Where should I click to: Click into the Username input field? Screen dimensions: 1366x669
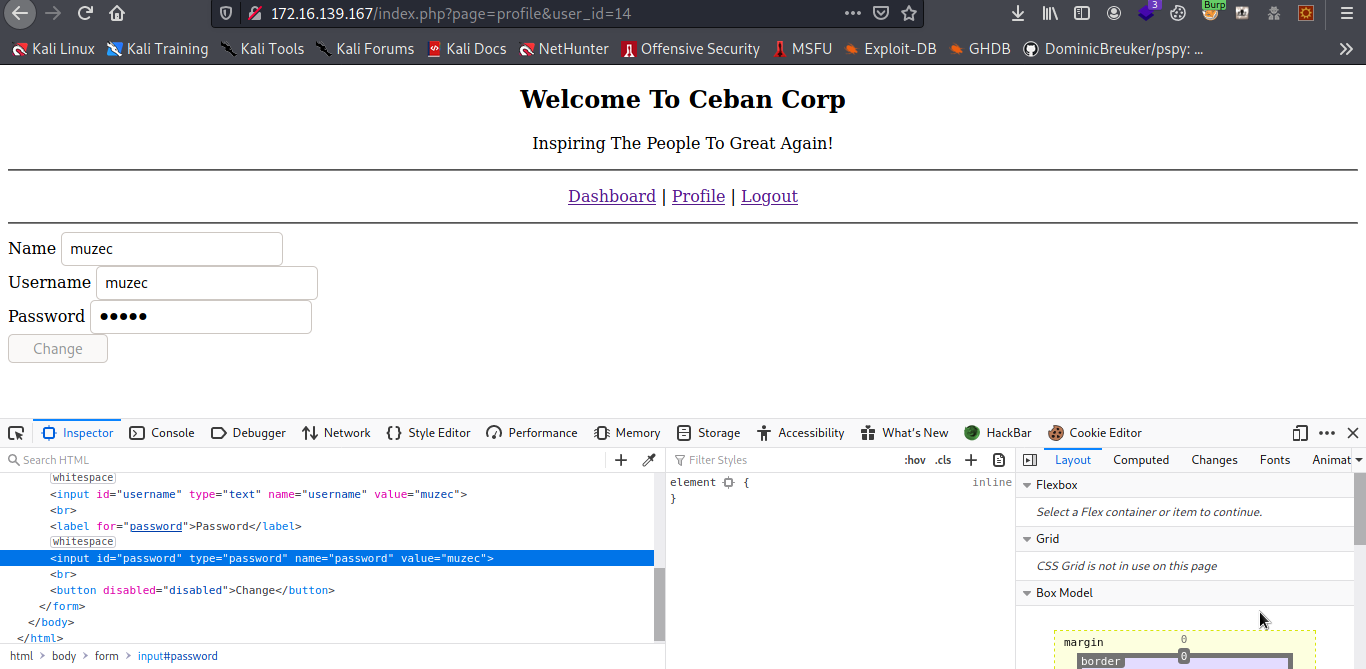coord(207,283)
